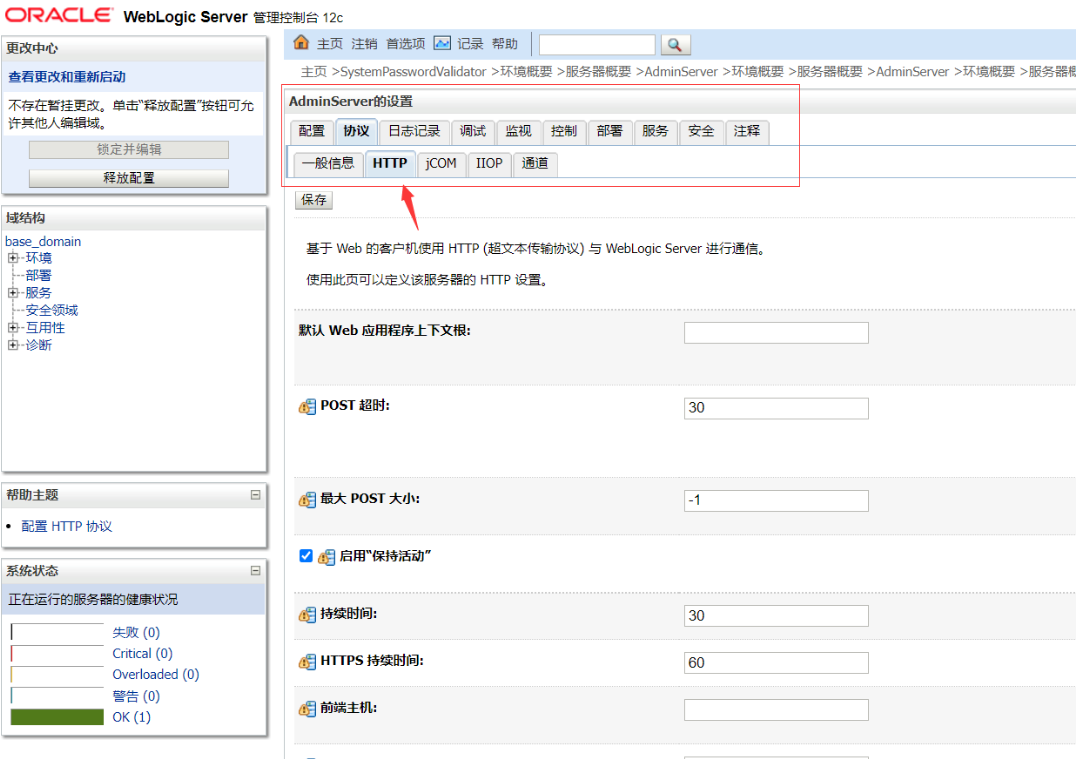Click the 默认 Web 应用程序上下文根 input field
This screenshot has height=759, width=1081.
tap(776, 333)
